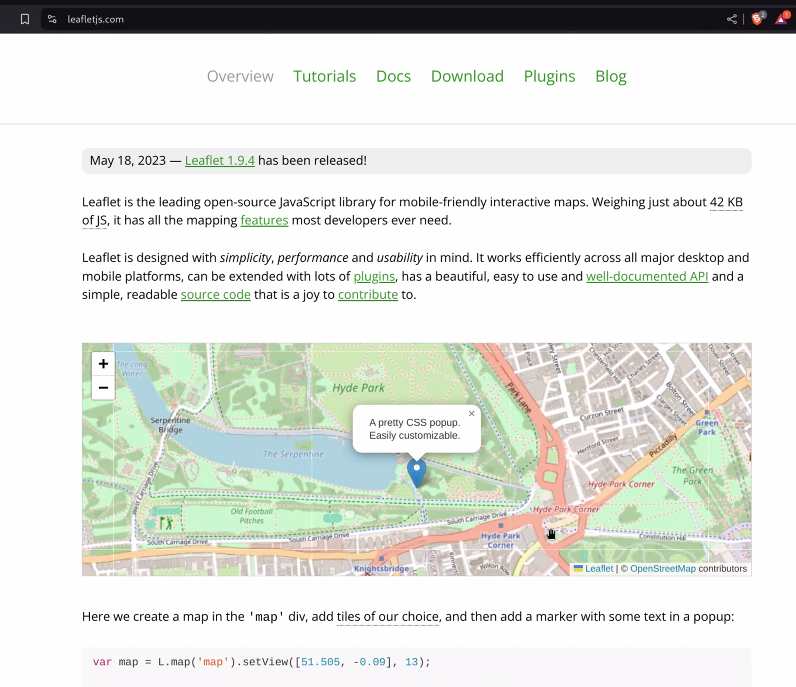This screenshot has height=687, width=796.
Task: Click the 'var map' code line
Action: point(261,662)
